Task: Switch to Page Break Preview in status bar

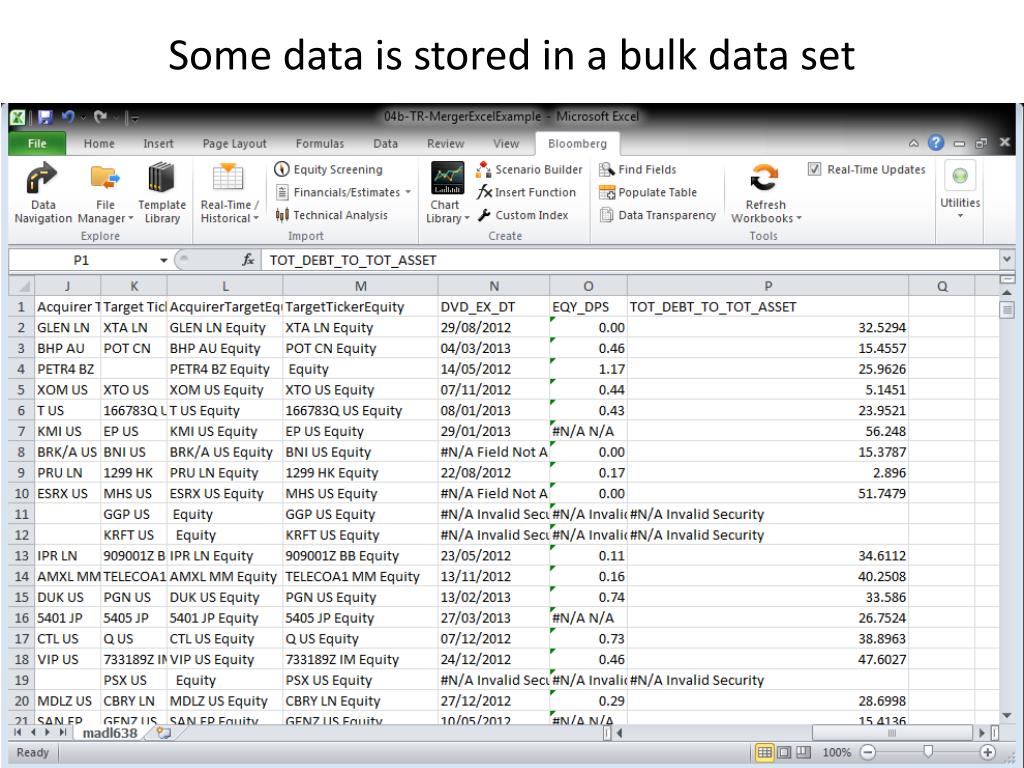Action: point(803,752)
